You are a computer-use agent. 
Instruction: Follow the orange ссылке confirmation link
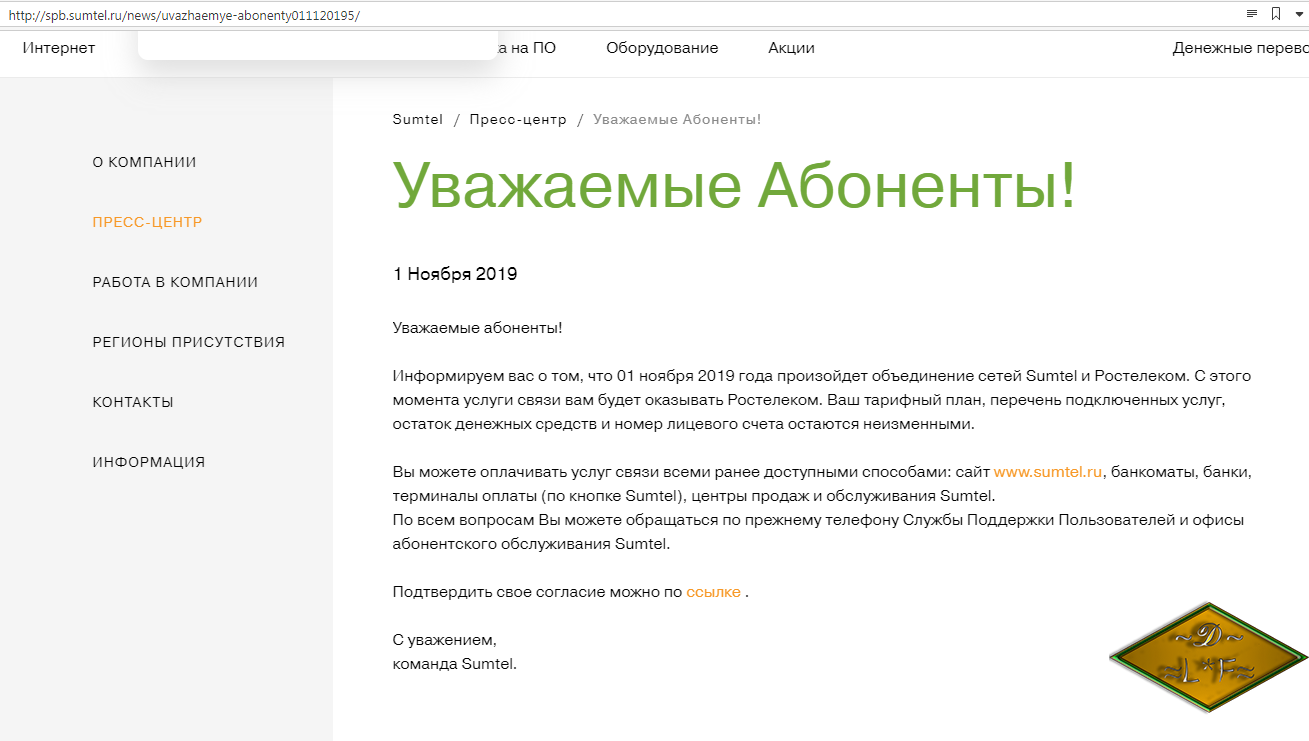(714, 592)
